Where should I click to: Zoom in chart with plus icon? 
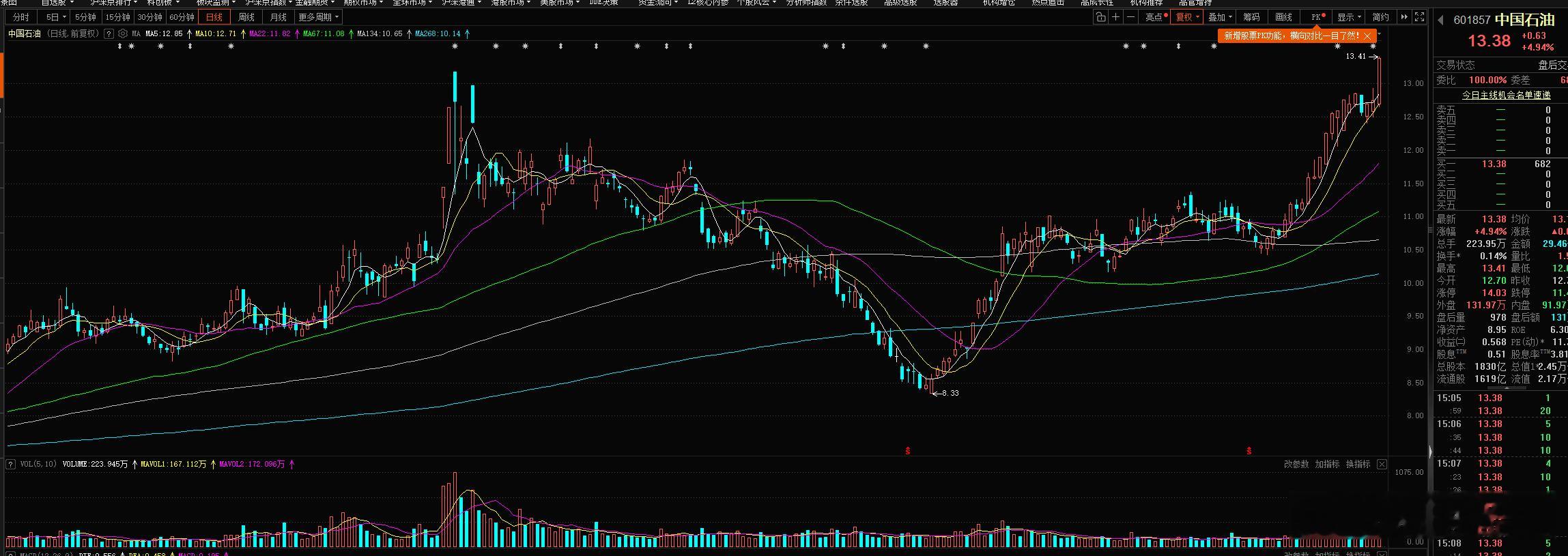point(1115,17)
